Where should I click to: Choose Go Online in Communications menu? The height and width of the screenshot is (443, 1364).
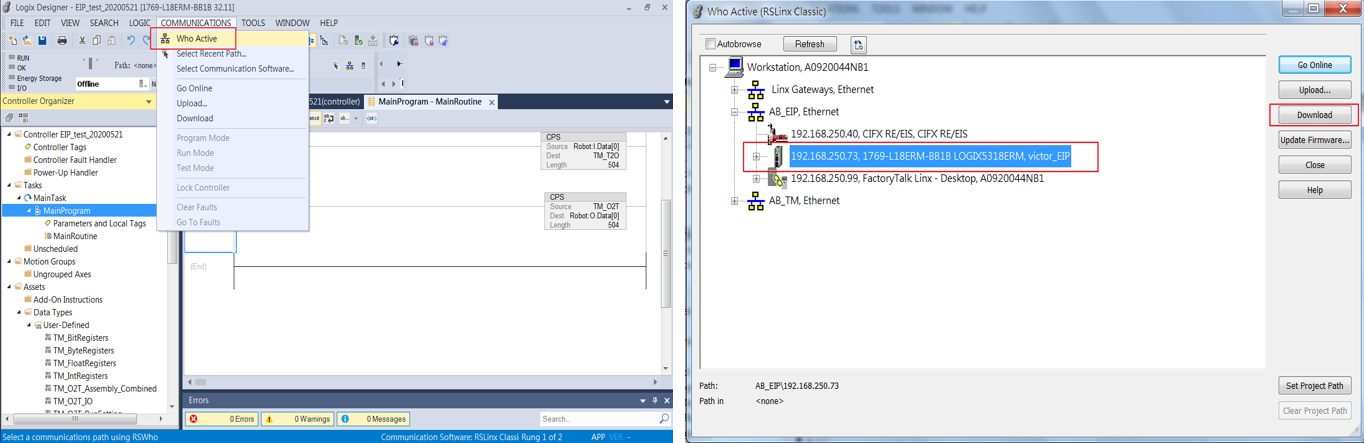(195, 88)
